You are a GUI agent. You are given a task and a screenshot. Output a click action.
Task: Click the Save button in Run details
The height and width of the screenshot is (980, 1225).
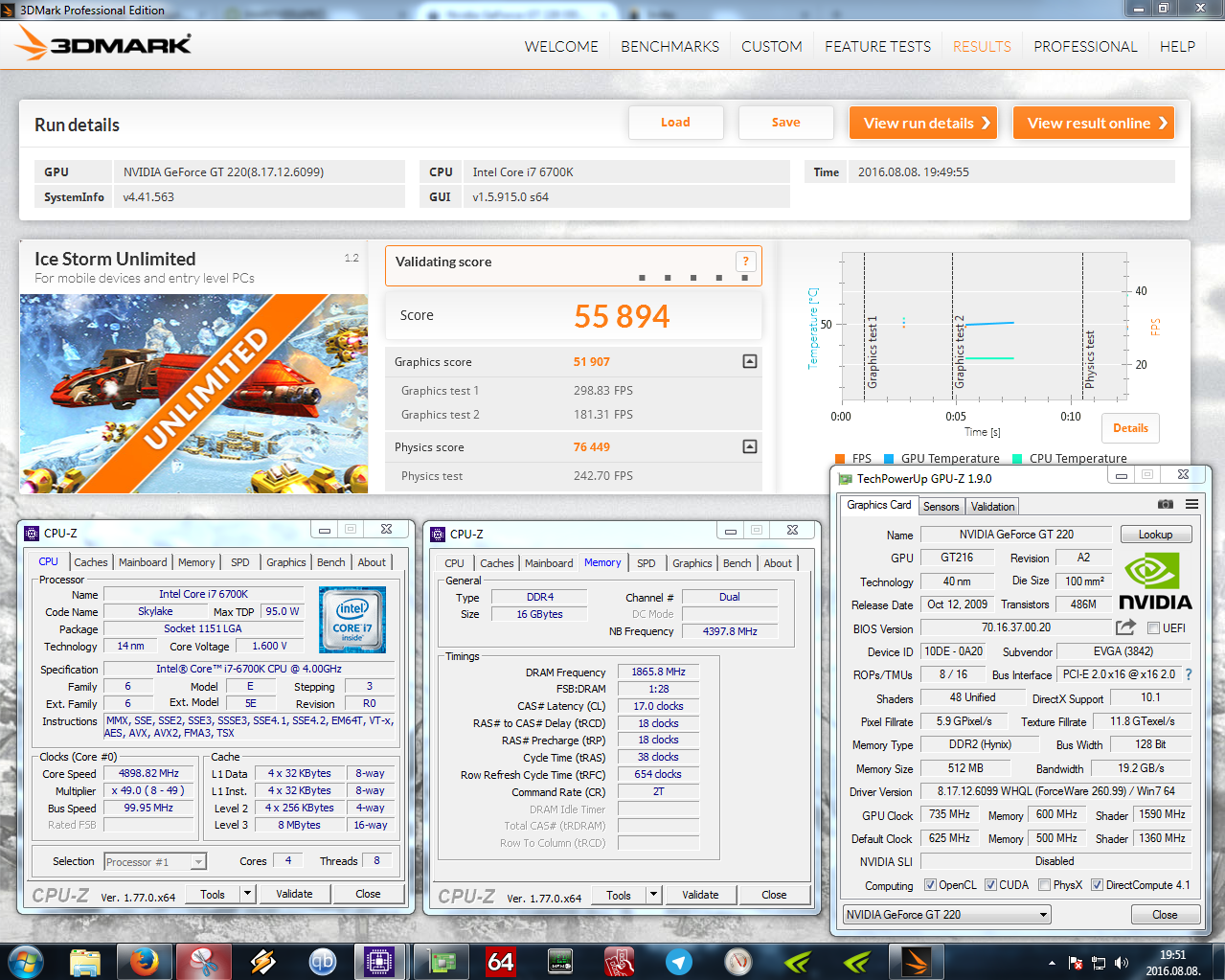(x=785, y=123)
